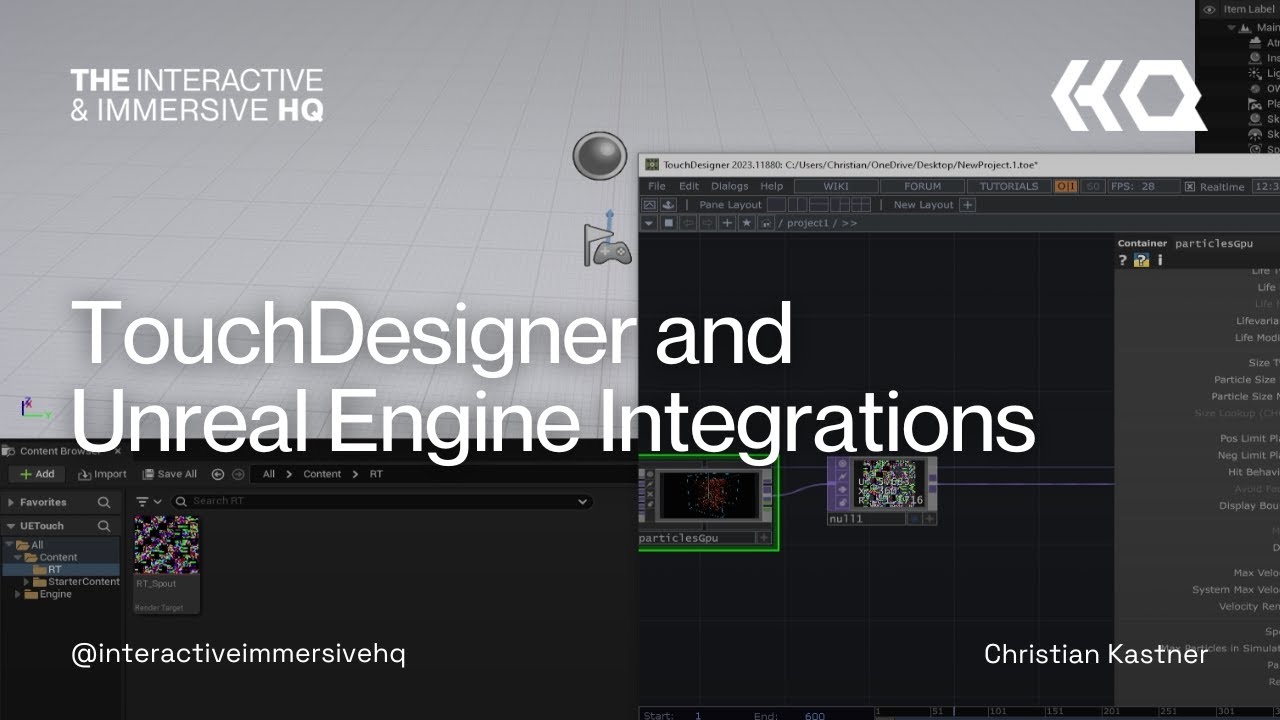
Task: Click Save All in Content Browser
Action: pos(170,474)
